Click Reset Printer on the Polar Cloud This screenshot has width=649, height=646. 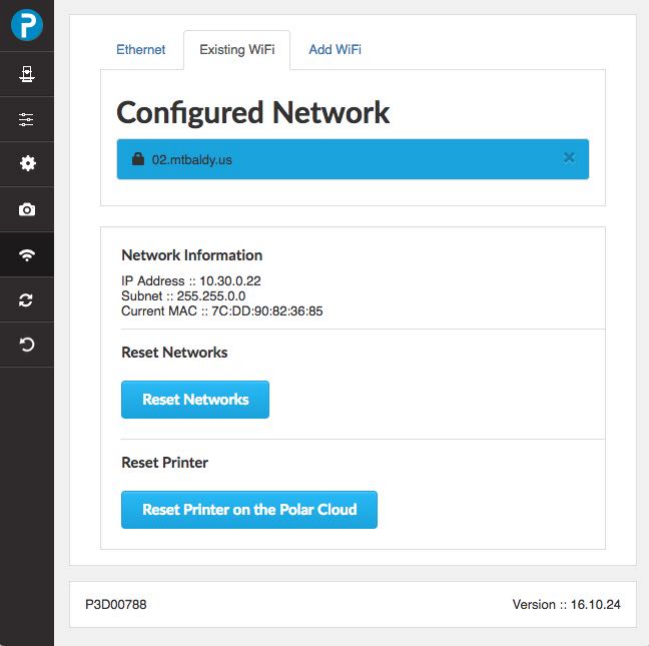tap(249, 510)
